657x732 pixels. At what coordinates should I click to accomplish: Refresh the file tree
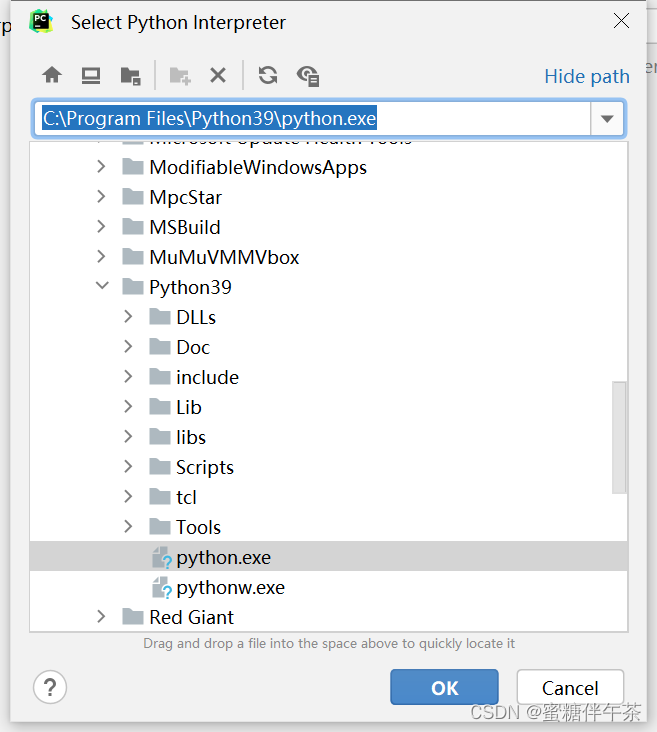point(268,75)
